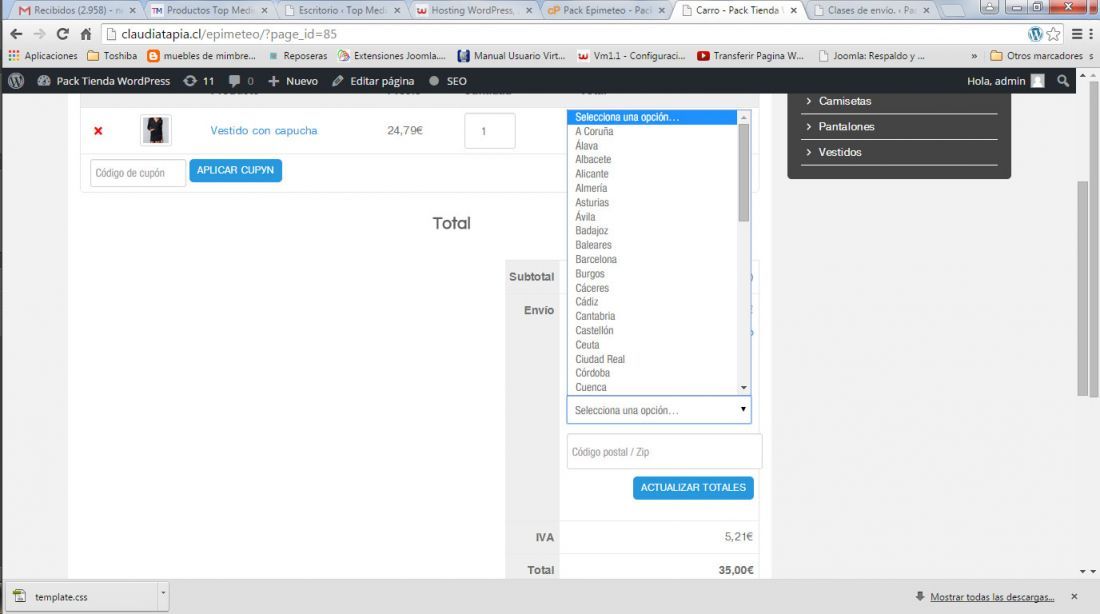
Task: Bookmark this page with the star icon
Action: point(1053,34)
